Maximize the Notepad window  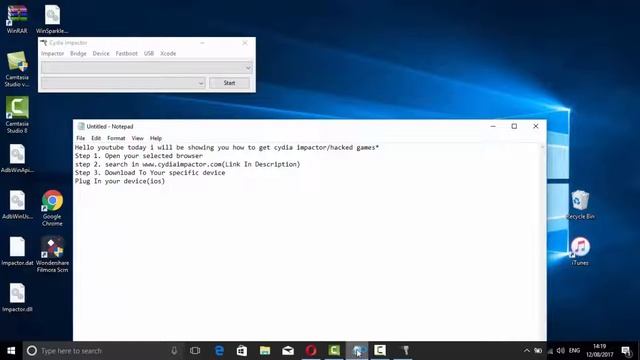pyautogui.click(x=514, y=127)
